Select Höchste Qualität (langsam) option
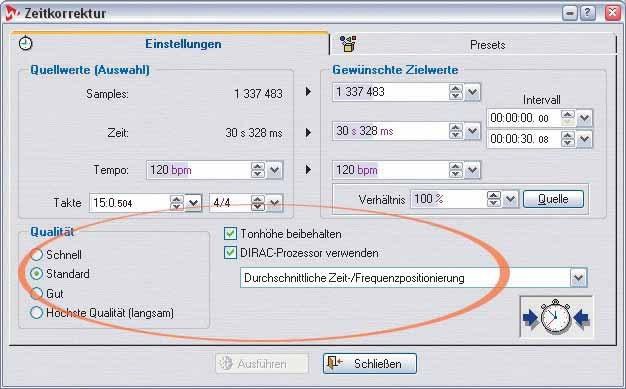The image size is (626, 389). click(36, 312)
